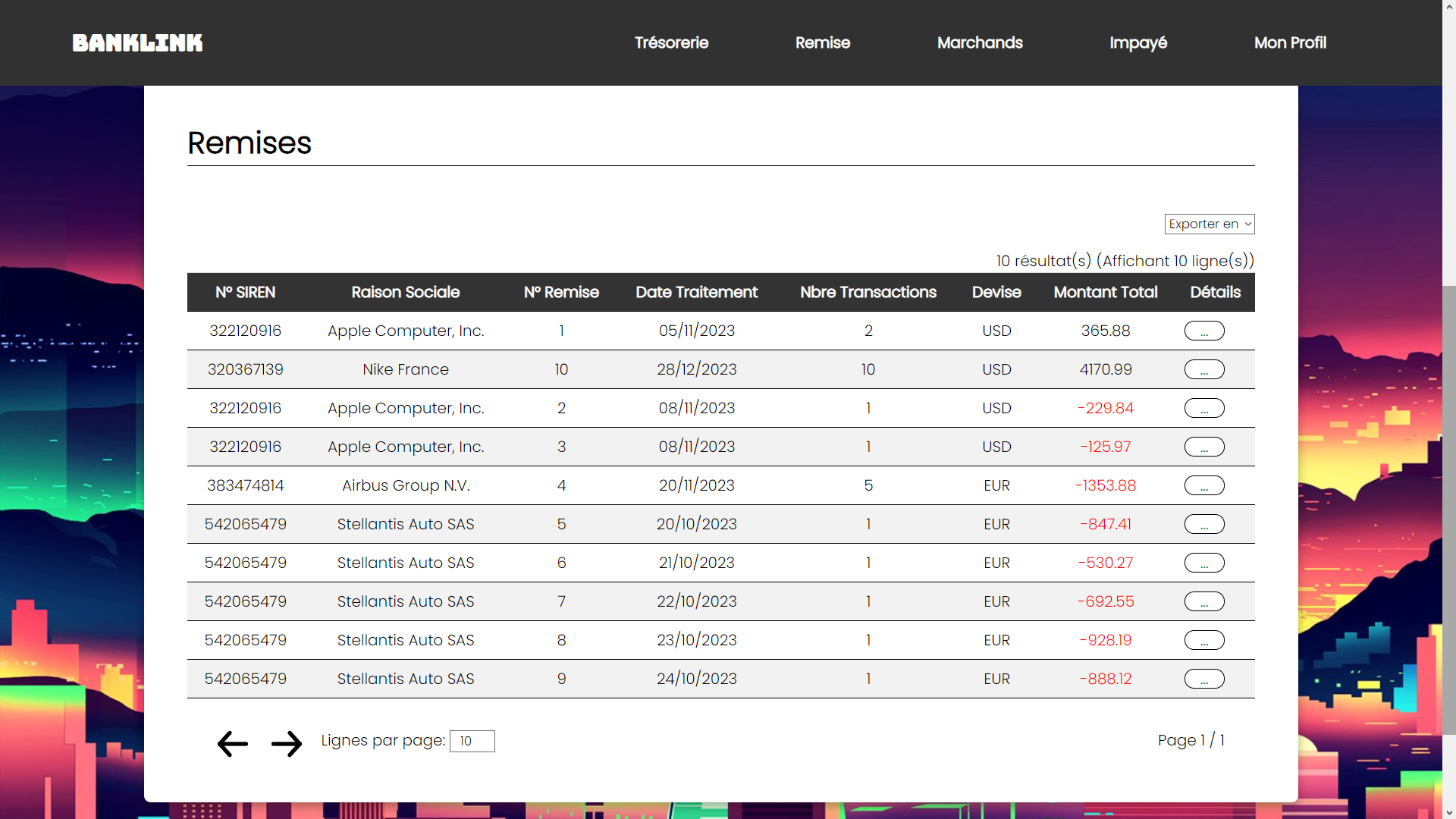
Task: Click amount 365.88
Action: (1106, 331)
